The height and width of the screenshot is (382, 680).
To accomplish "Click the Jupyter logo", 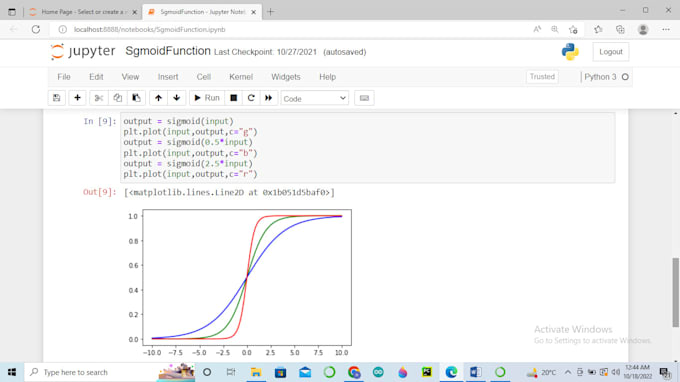I will coord(83,52).
